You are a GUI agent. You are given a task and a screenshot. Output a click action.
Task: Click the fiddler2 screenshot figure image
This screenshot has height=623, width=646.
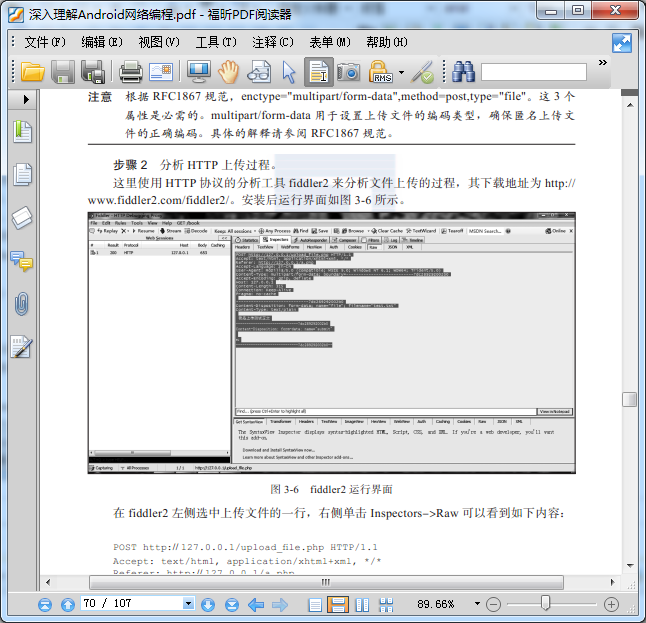click(x=332, y=343)
